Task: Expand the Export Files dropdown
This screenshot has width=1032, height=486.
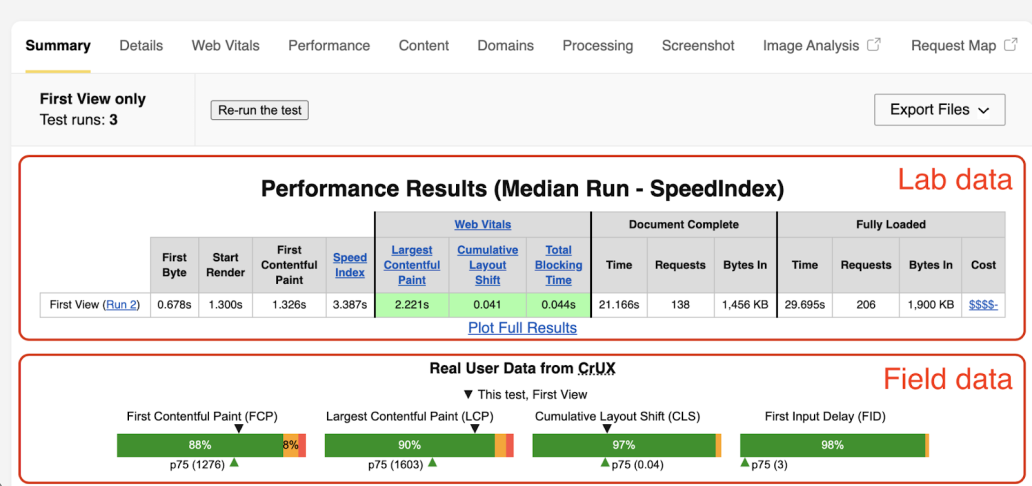Action: click(x=939, y=110)
